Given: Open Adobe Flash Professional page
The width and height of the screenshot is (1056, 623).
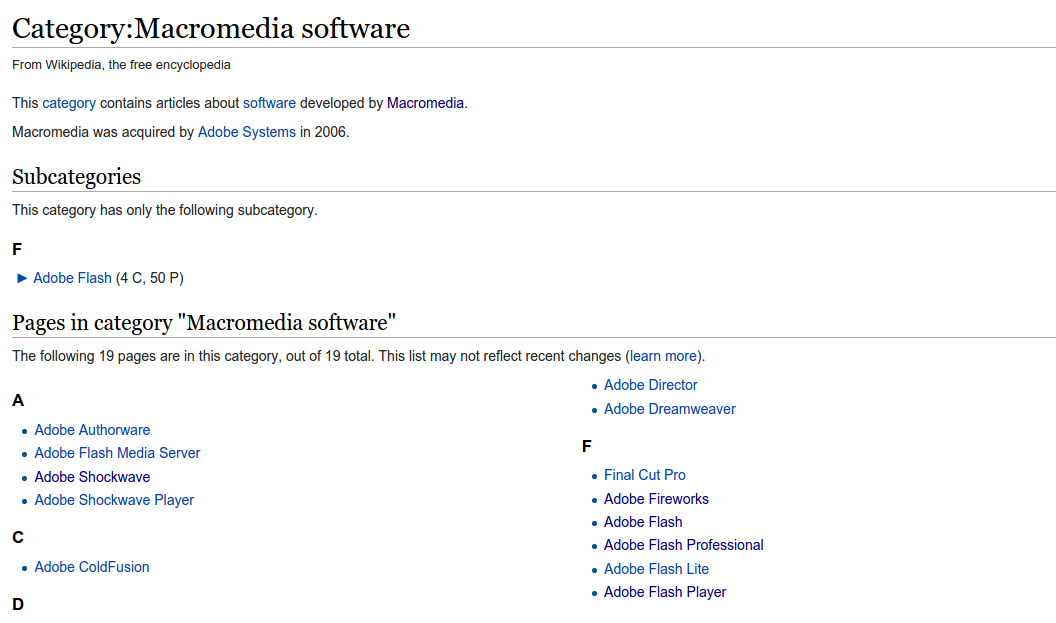Looking at the screenshot, I should point(684,545).
